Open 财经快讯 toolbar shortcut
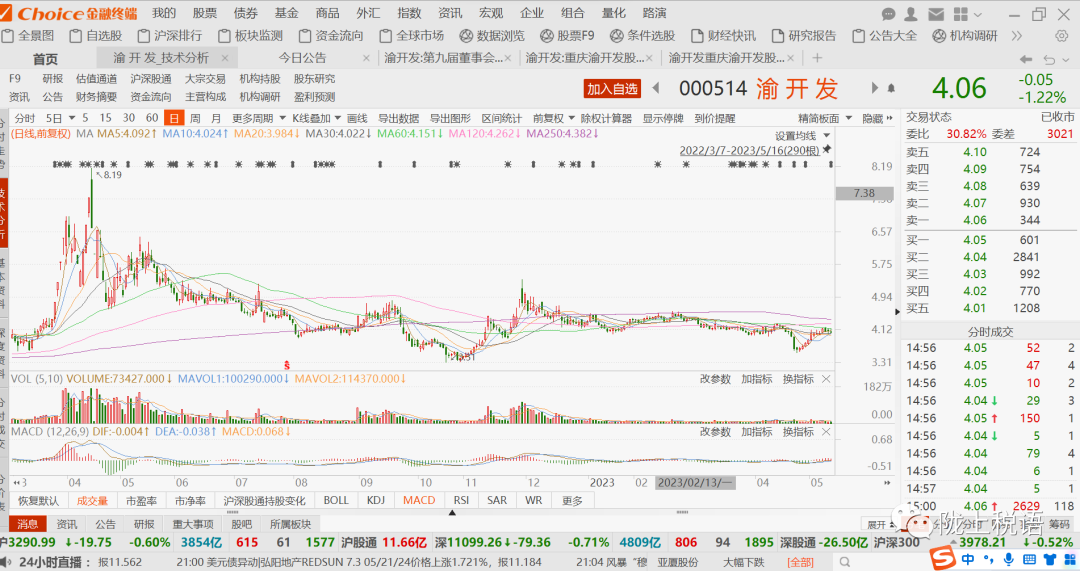Viewport: 1080px width, 571px height. click(x=723, y=36)
